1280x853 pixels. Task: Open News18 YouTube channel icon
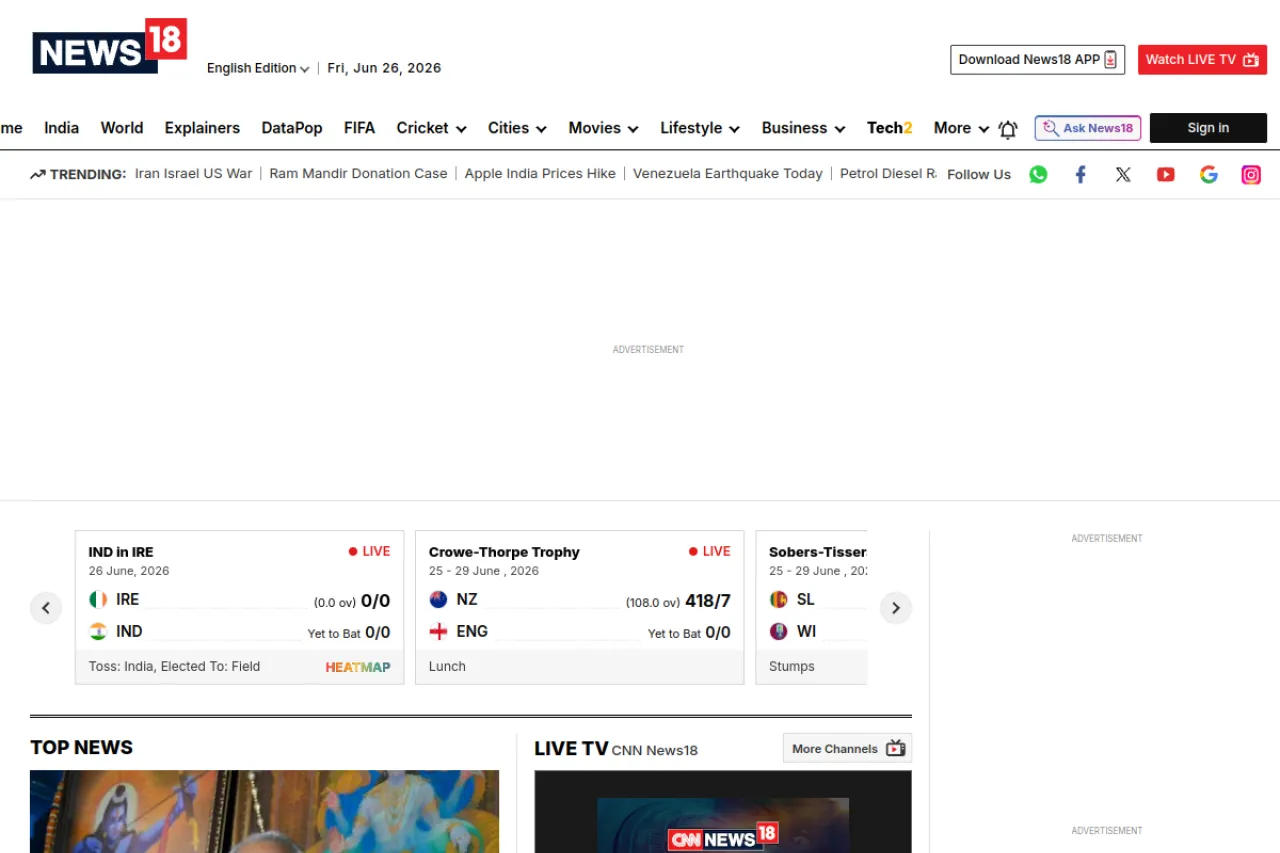point(1166,174)
